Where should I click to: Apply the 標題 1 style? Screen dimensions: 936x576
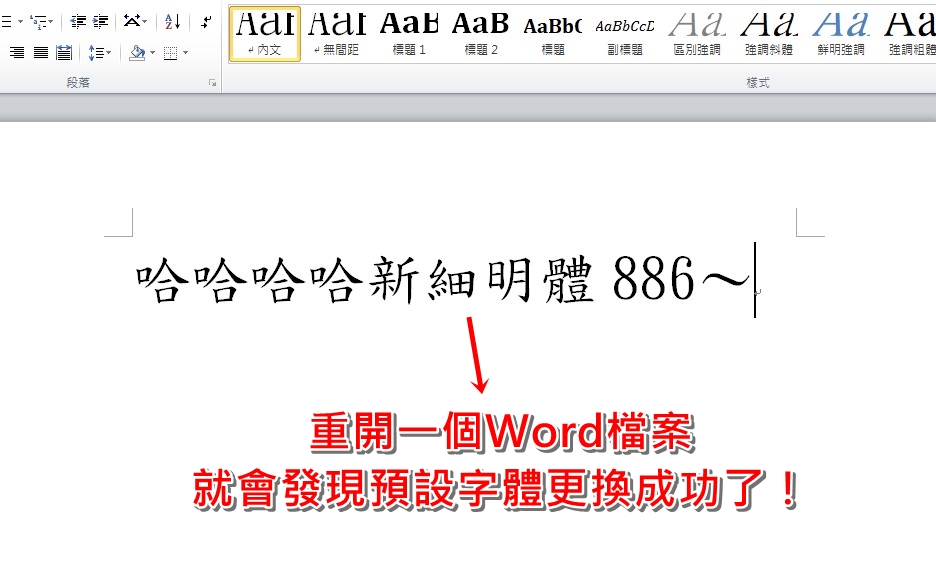click(x=409, y=34)
